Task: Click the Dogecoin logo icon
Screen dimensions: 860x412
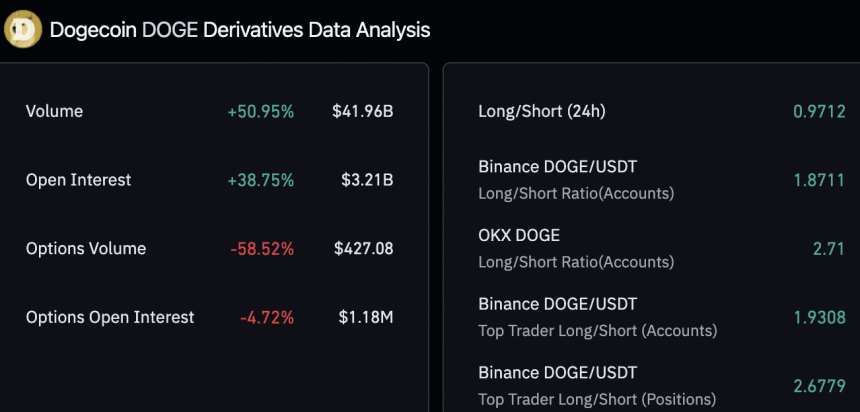Action: click(23, 30)
